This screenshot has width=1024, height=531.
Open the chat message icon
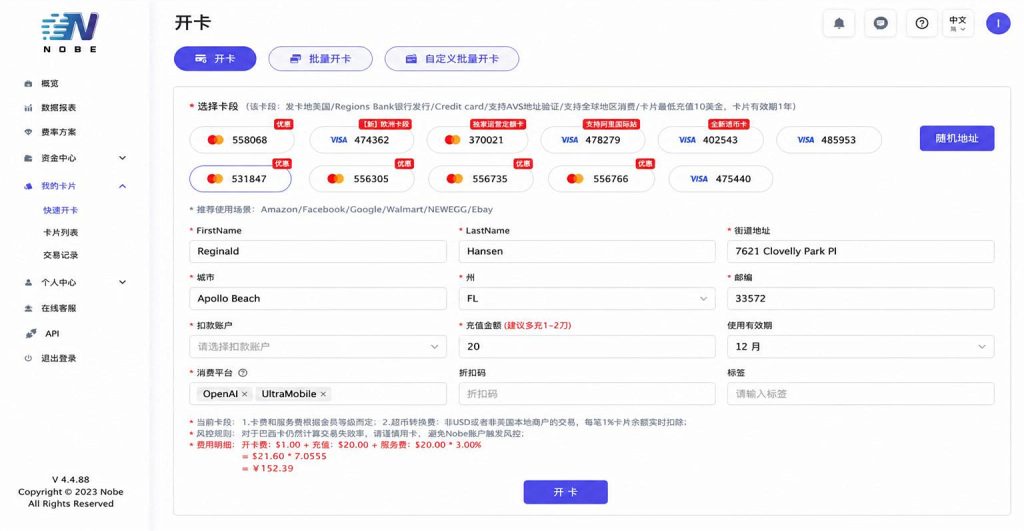(x=880, y=24)
